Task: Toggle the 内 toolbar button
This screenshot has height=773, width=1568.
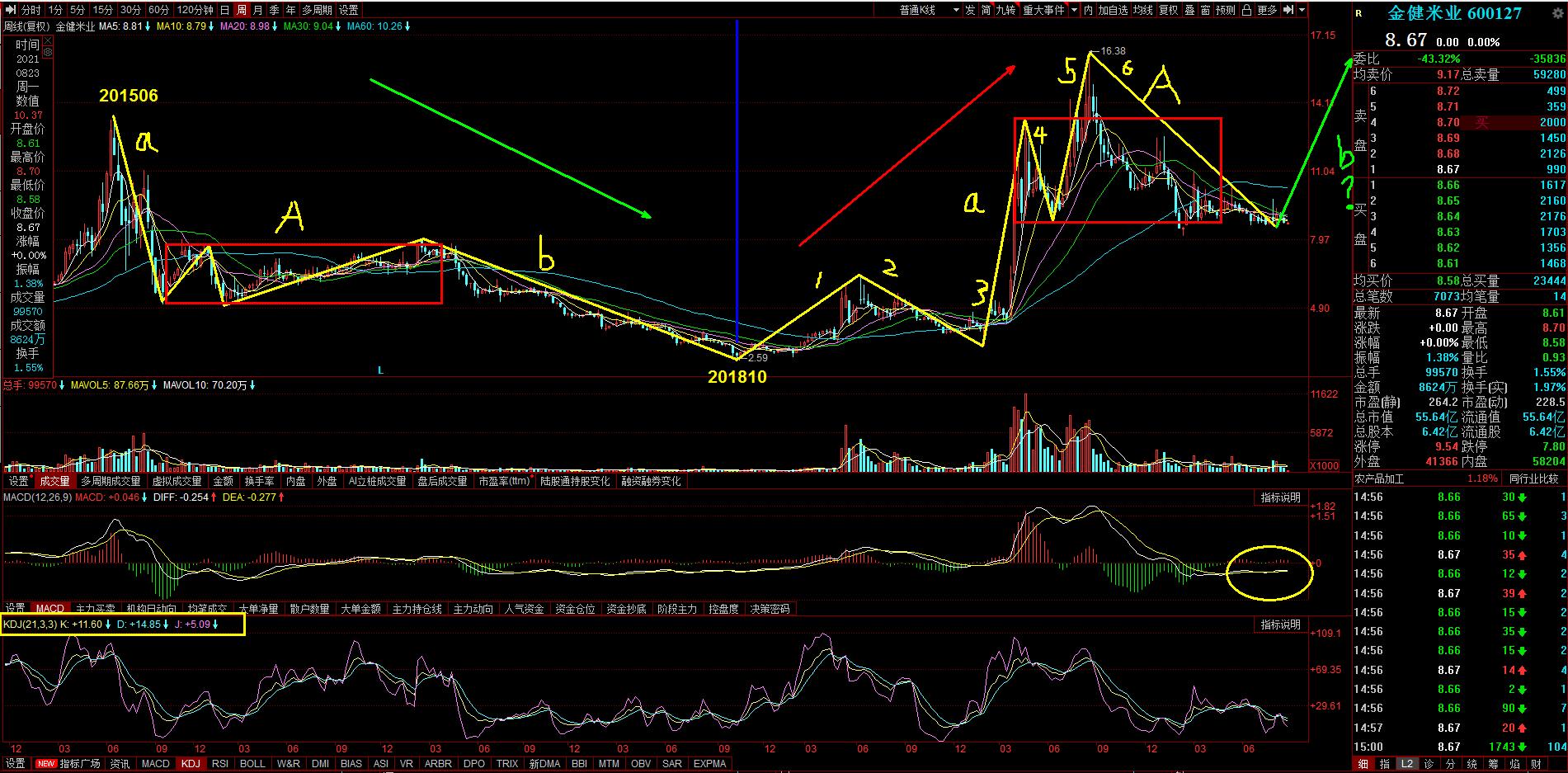Action: [1088, 10]
